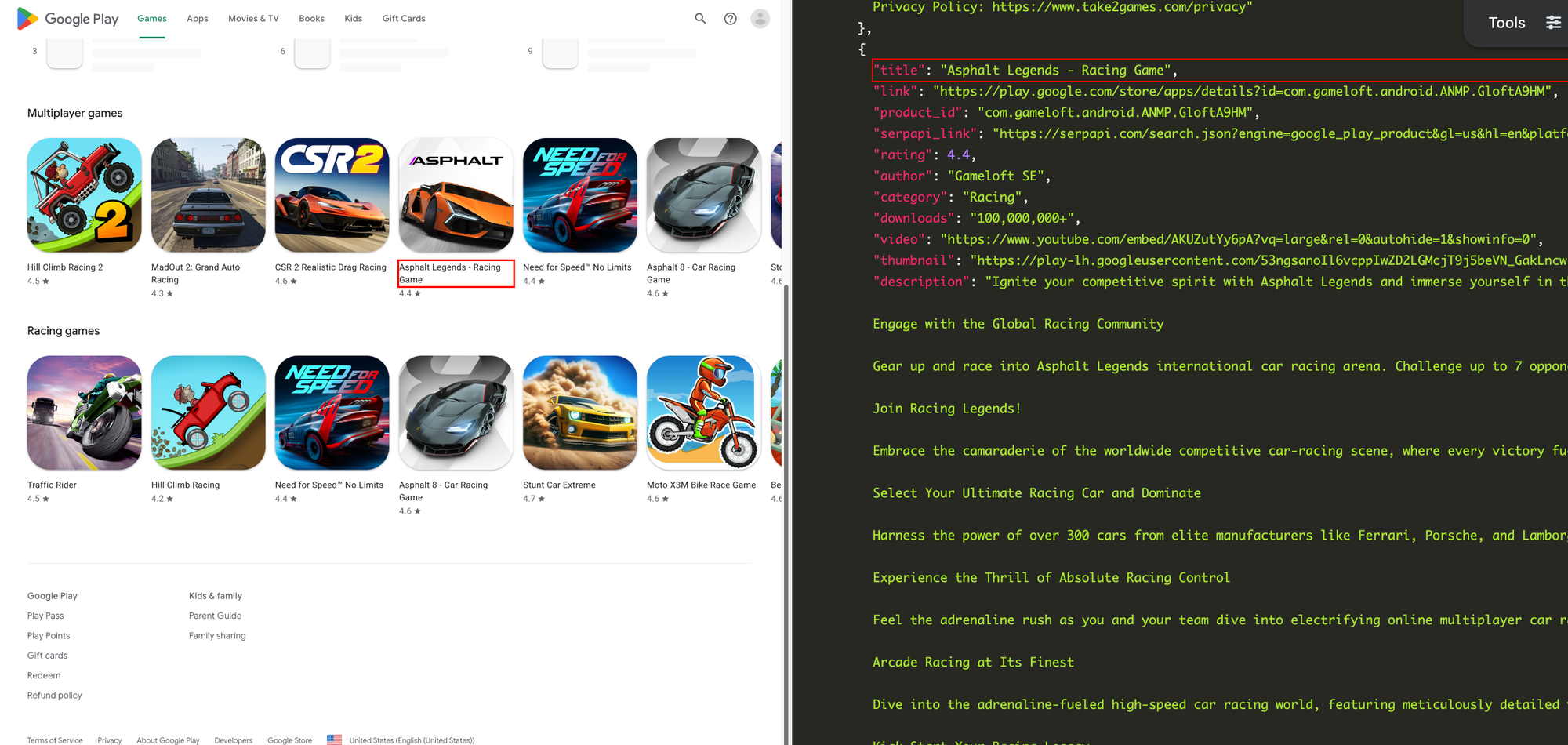
Task: Click the Hill Climb Racing 2 title
Action: pos(65,267)
